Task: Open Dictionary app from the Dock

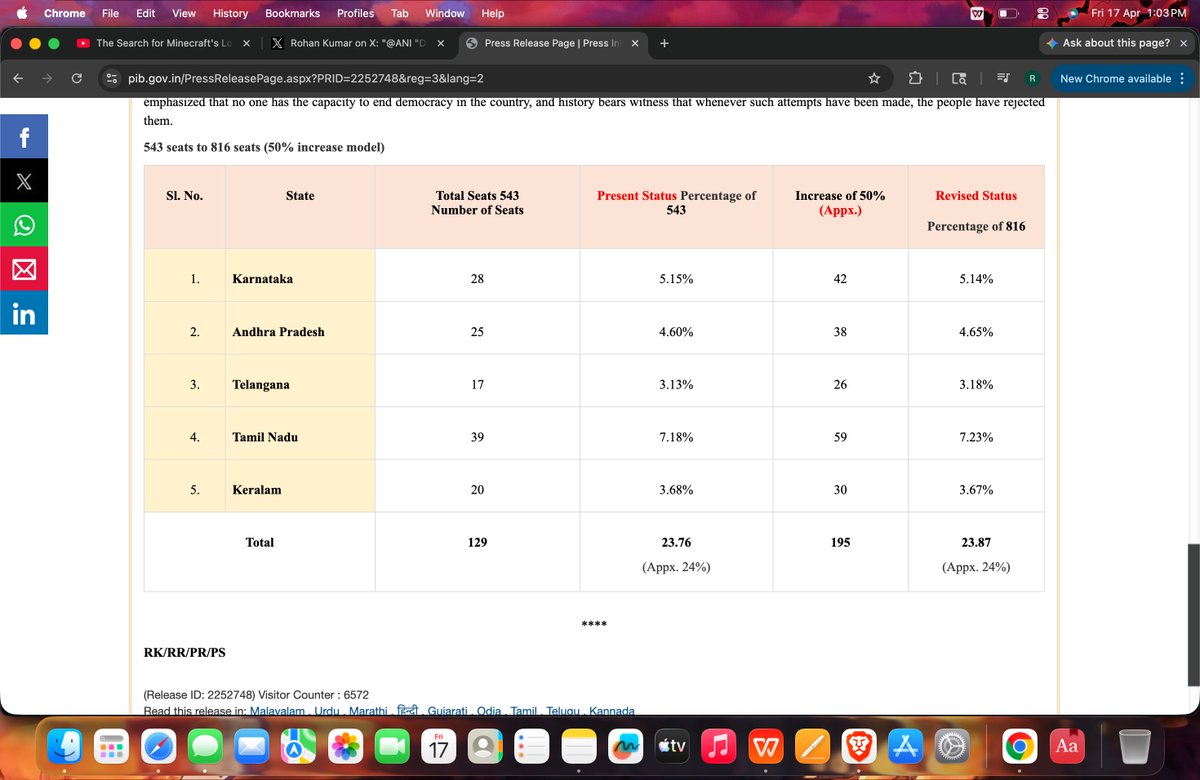Action: click(x=1067, y=746)
